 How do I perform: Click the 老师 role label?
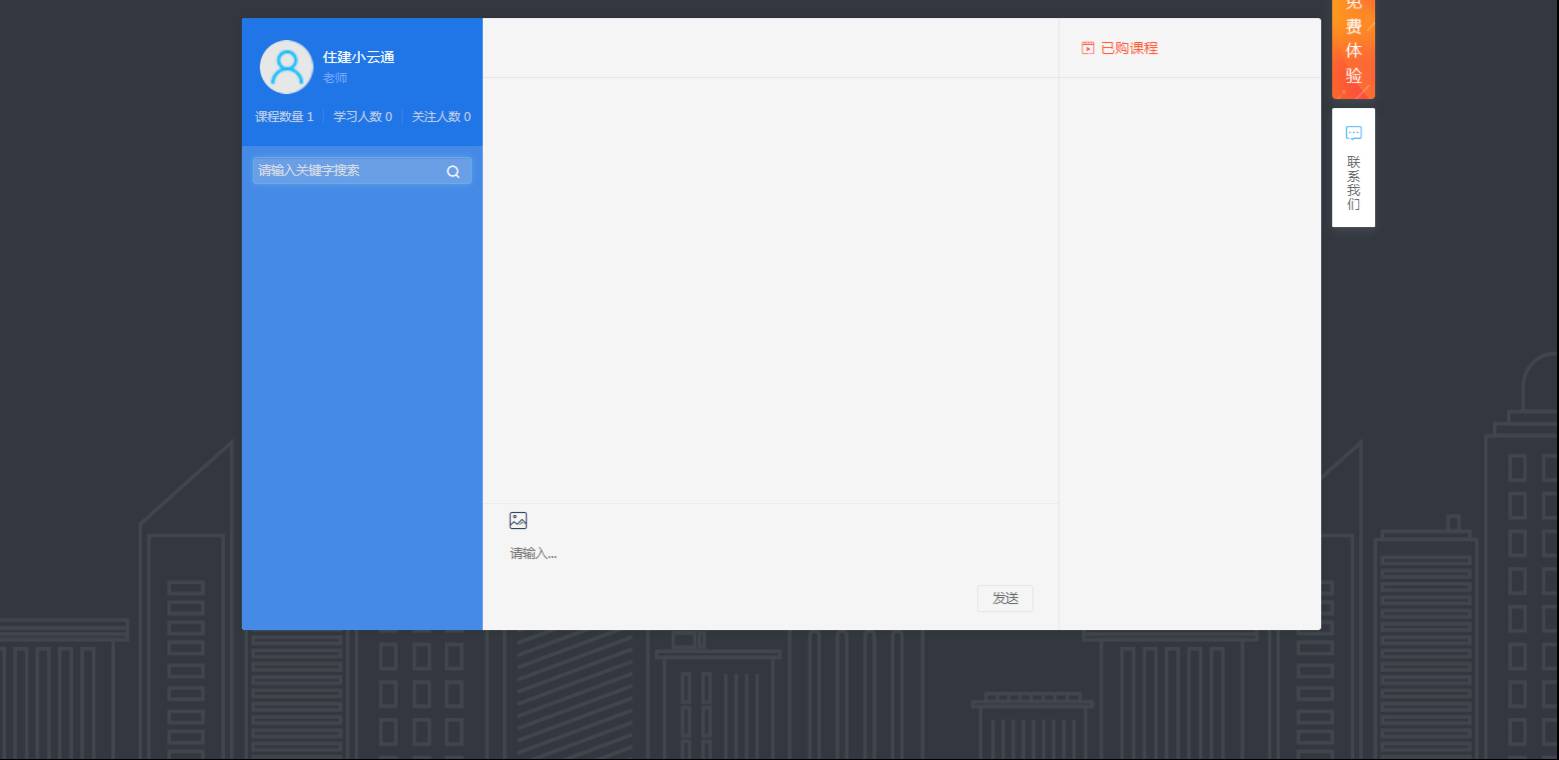(335, 78)
